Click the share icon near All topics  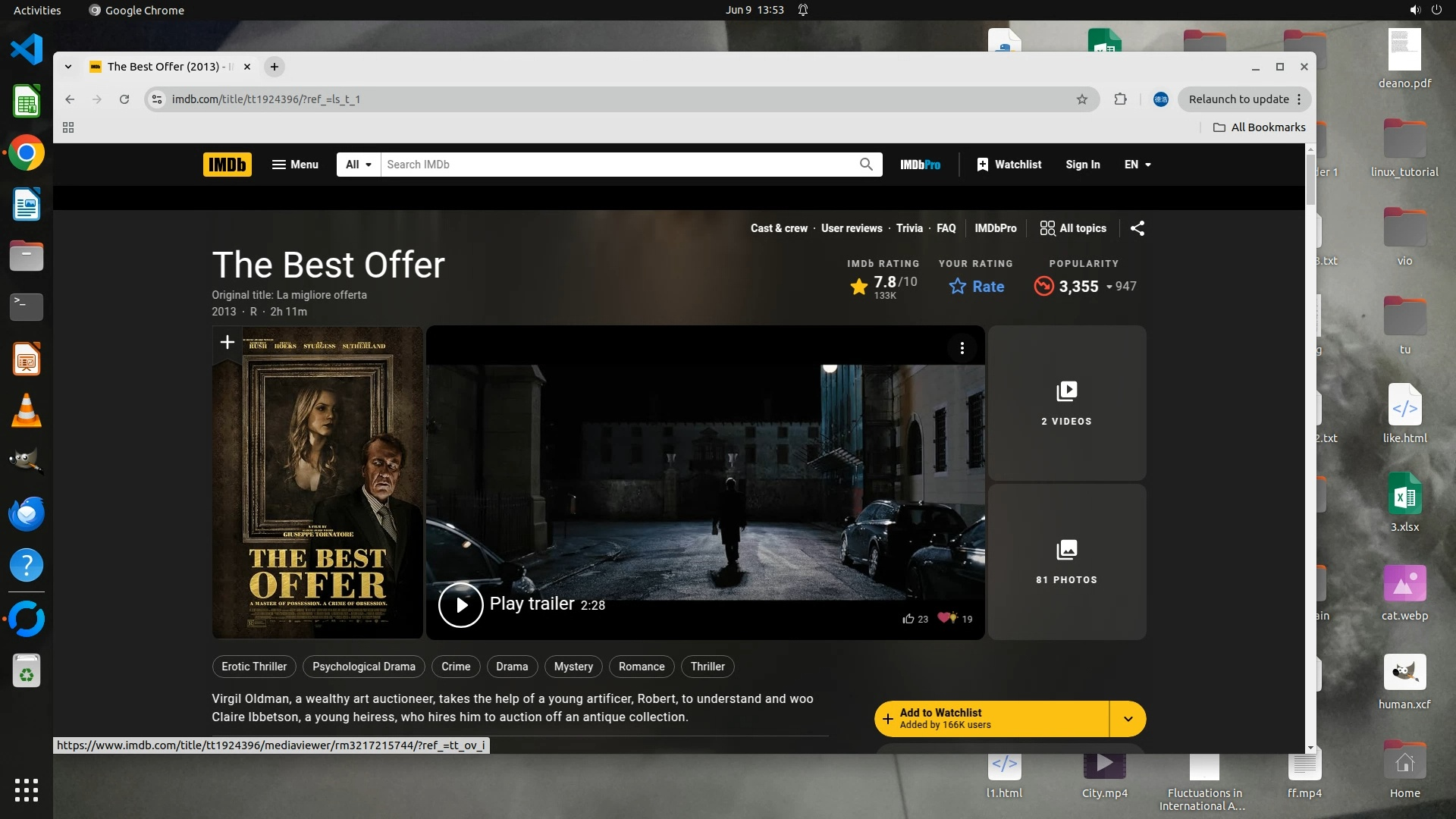click(x=1137, y=228)
